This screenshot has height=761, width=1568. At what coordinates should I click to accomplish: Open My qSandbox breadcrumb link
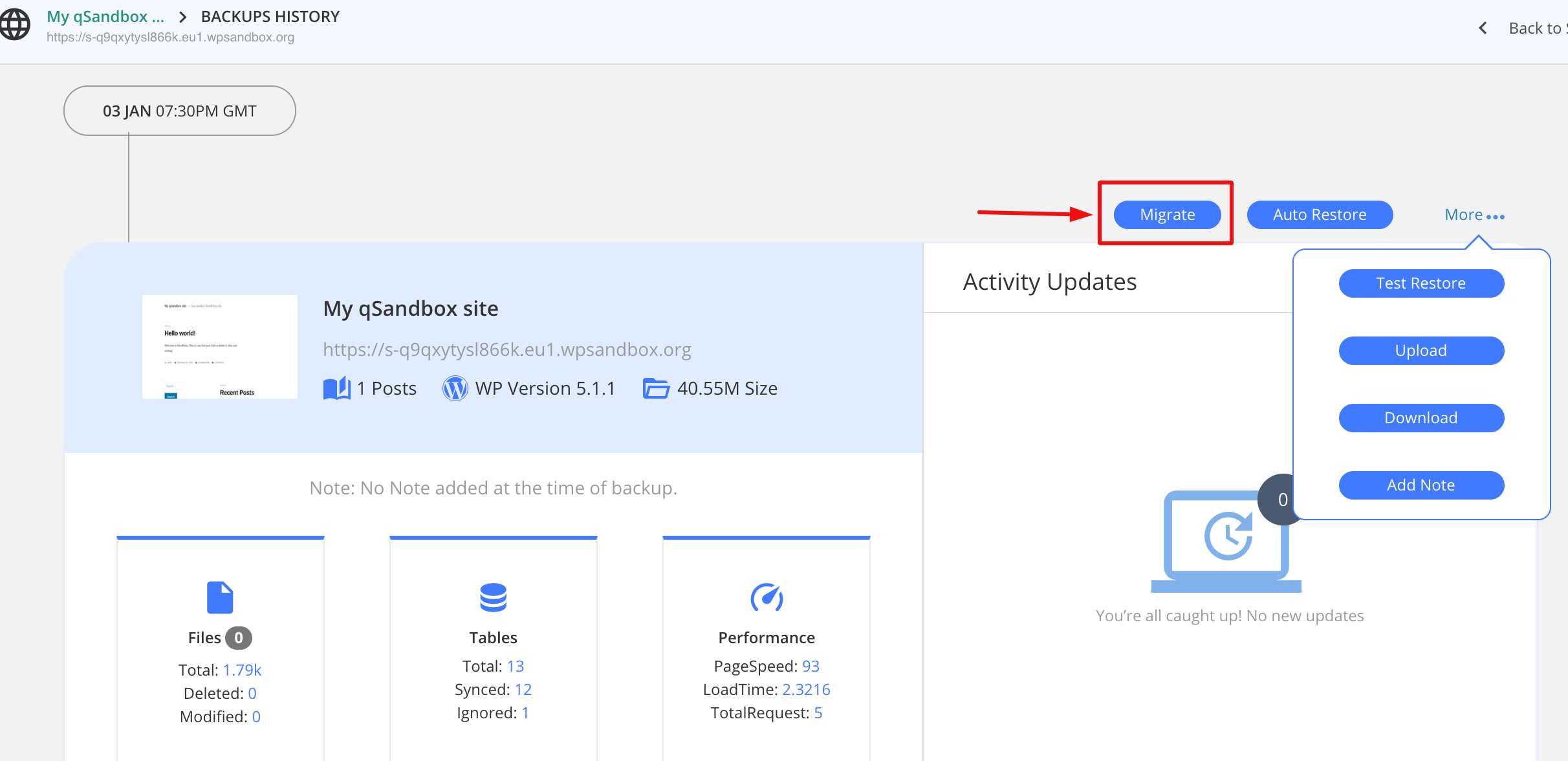pyautogui.click(x=105, y=17)
